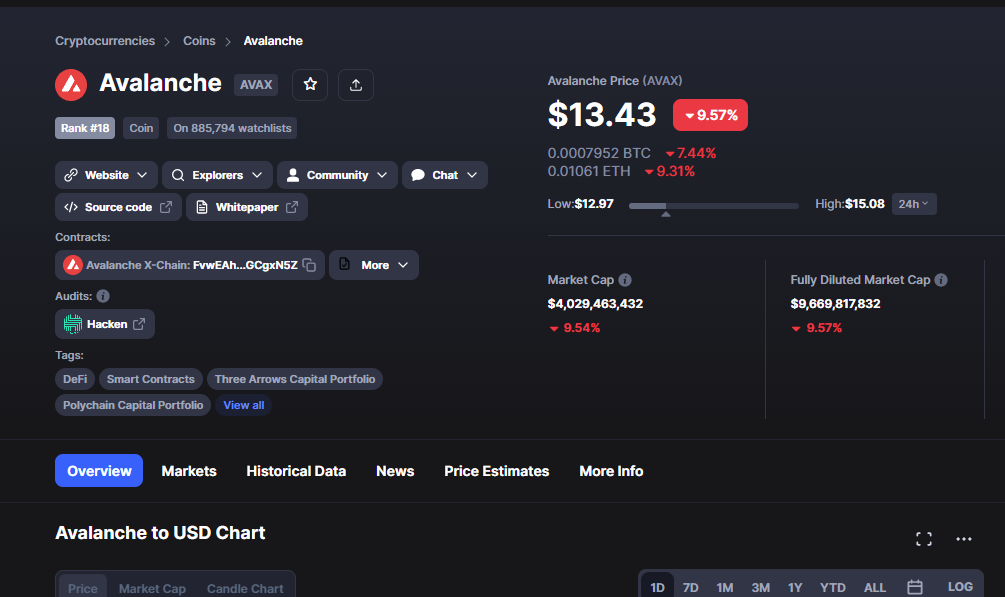Select the Candle Chart view

pos(245,588)
